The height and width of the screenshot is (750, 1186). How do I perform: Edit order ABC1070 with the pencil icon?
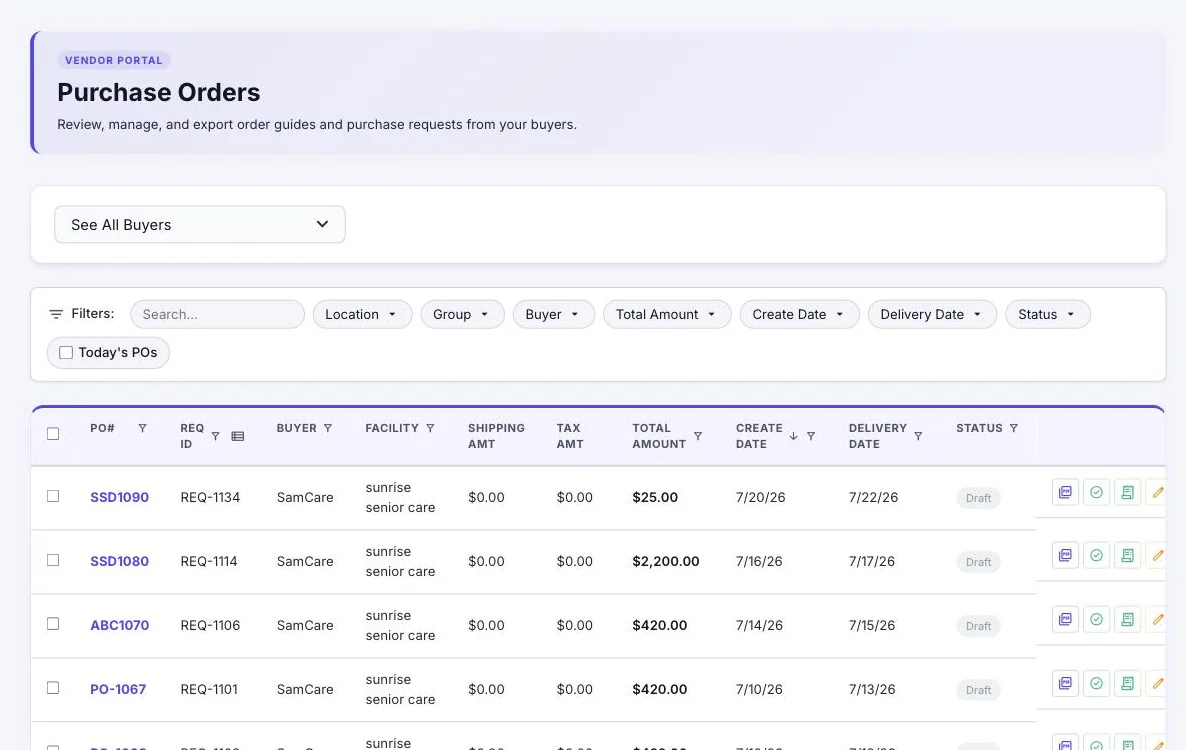point(1157,619)
